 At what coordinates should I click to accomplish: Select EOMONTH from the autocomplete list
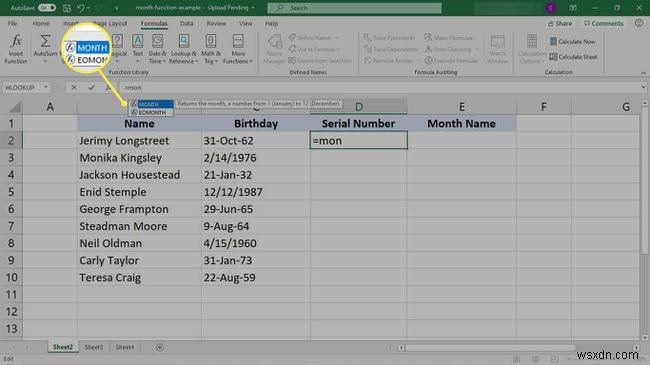tap(150, 112)
